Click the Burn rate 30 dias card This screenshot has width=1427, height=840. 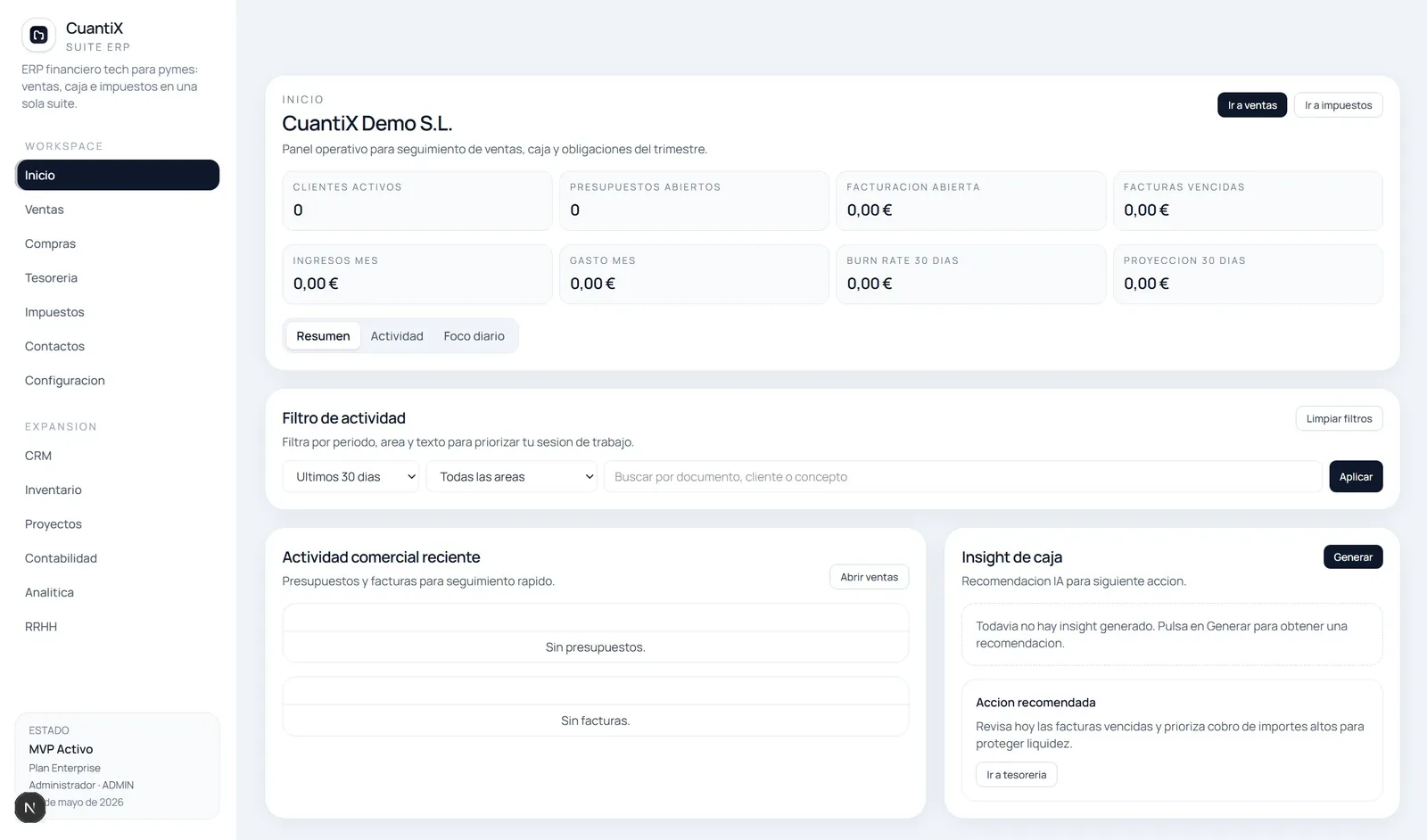971,275
